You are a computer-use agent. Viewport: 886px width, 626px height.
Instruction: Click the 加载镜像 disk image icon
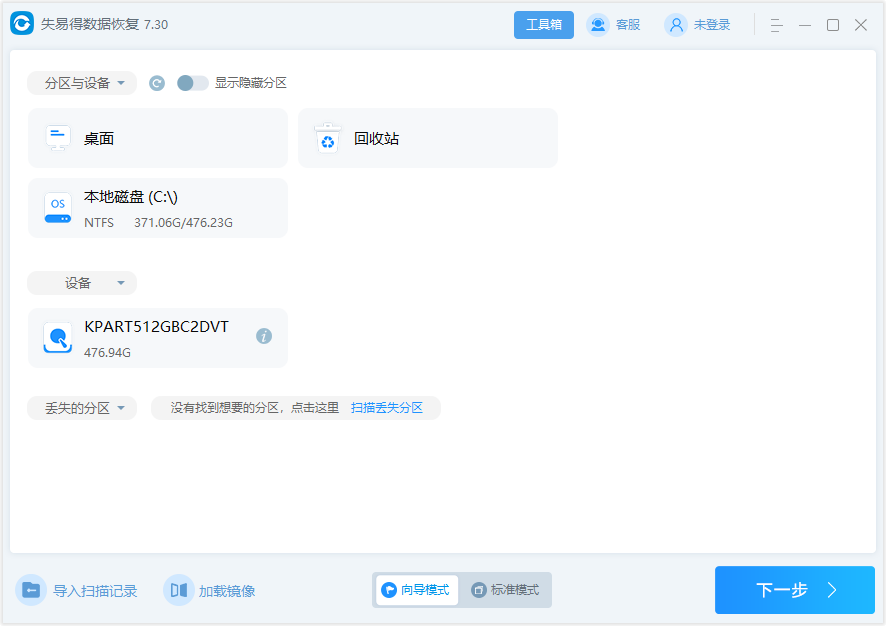179,590
